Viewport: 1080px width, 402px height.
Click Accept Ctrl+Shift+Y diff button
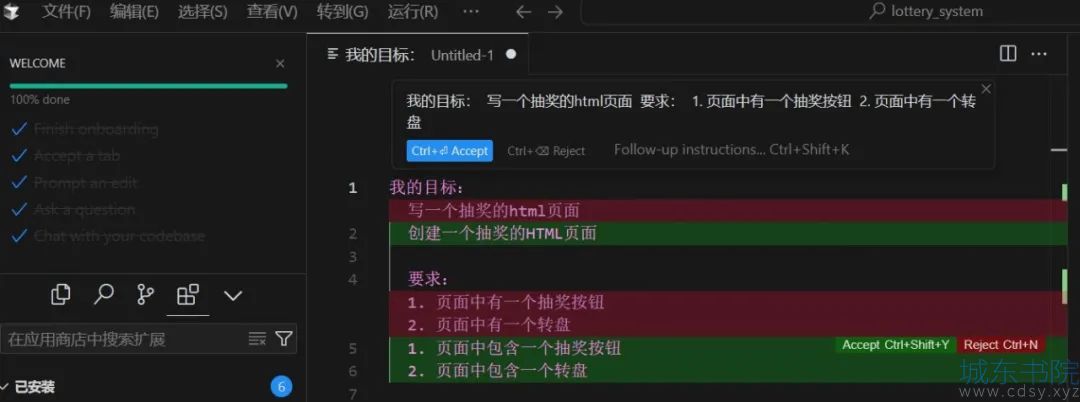pyautogui.click(x=895, y=345)
